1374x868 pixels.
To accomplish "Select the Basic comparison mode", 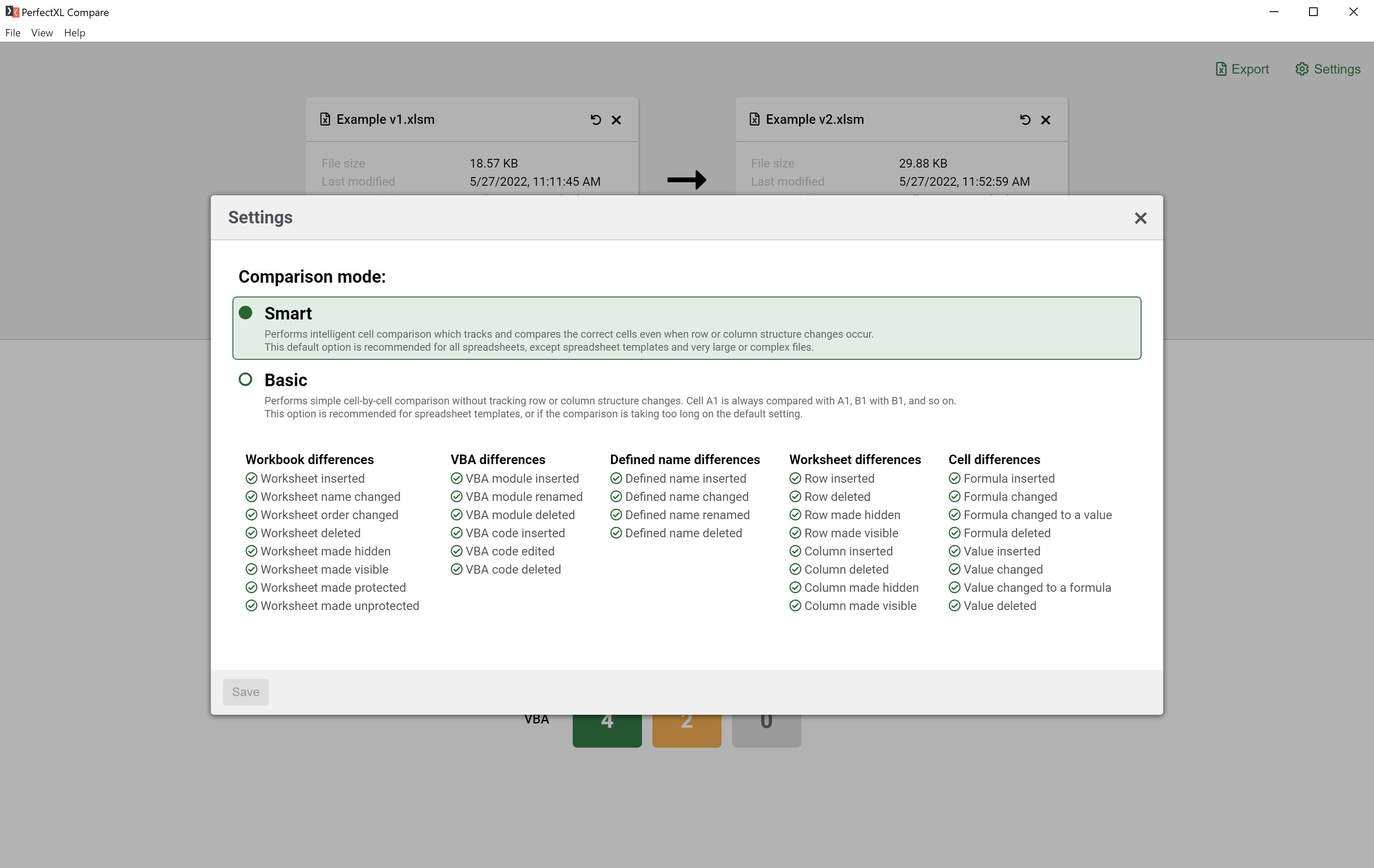I will [x=245, y=380].
